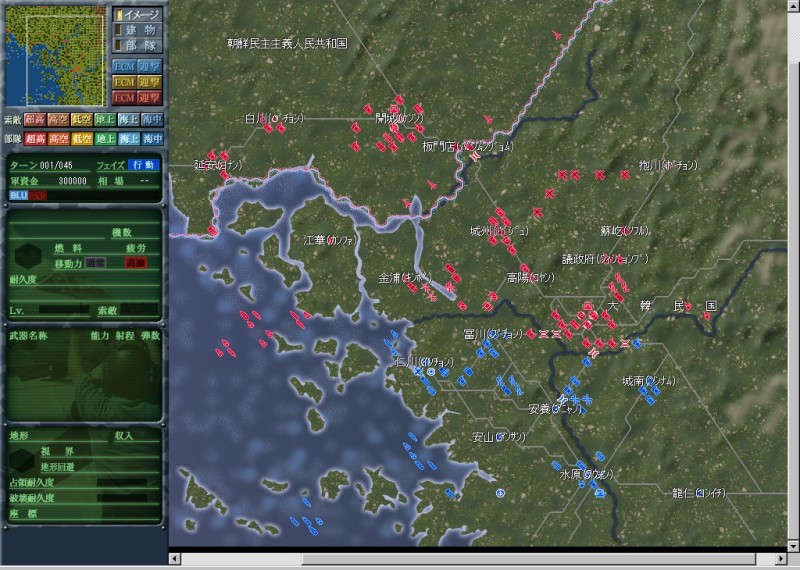Toggle the 建物 display option
Viewport: 800px width, 570px height.
pyautogui.click(x=137, y=30)
